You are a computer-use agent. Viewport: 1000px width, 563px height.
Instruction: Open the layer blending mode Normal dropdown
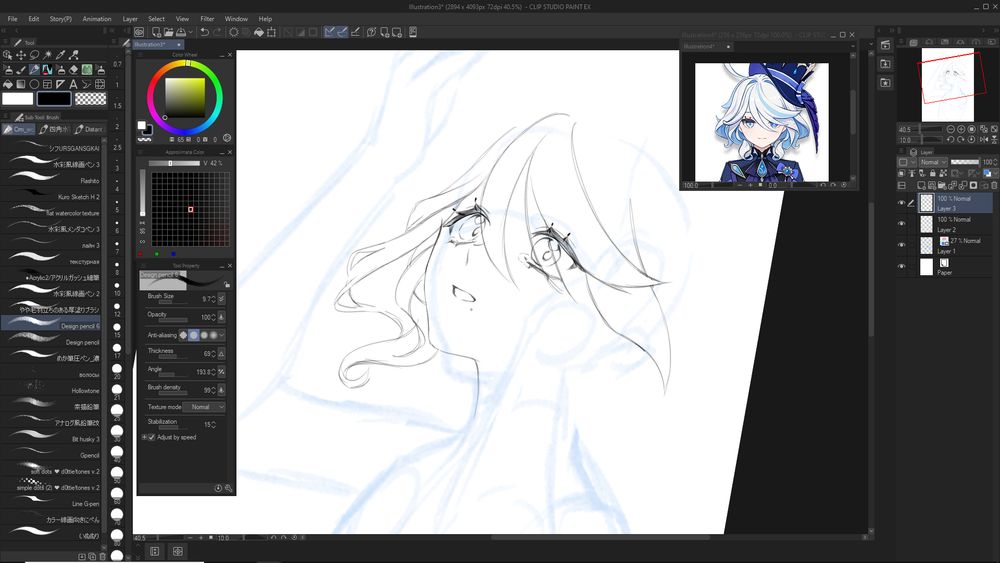click(933, 162)
